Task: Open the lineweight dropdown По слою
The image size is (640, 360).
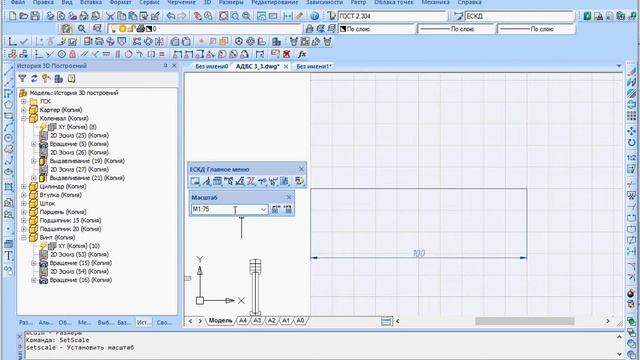Action: click(x=536, y=29)
